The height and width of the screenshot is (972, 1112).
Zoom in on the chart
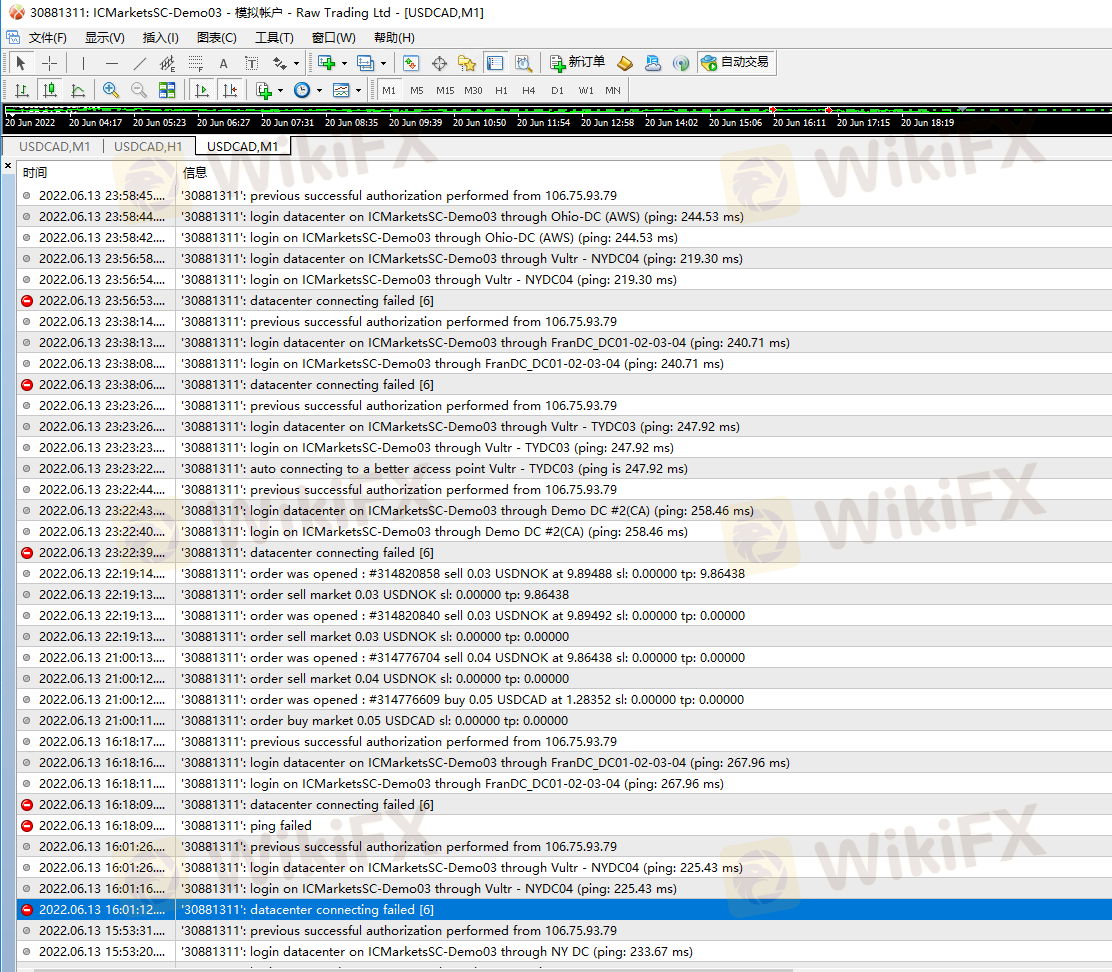point(111,90)
